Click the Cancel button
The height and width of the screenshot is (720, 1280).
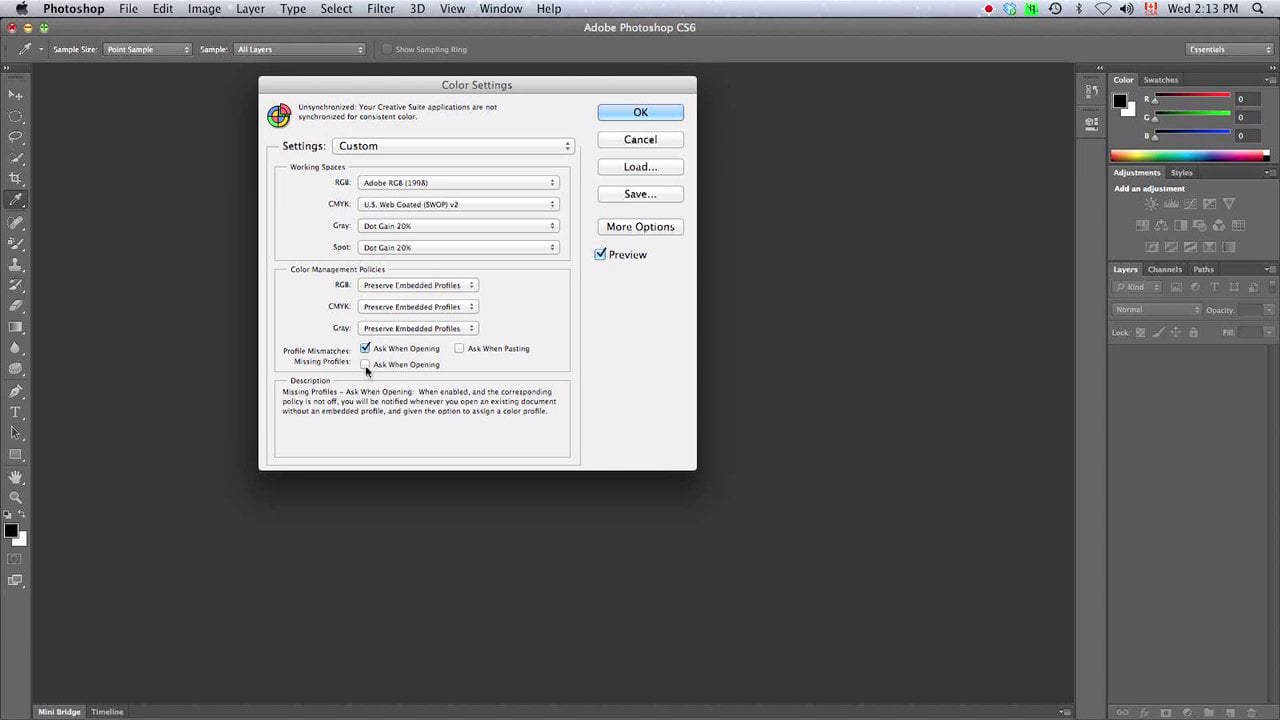641,140
